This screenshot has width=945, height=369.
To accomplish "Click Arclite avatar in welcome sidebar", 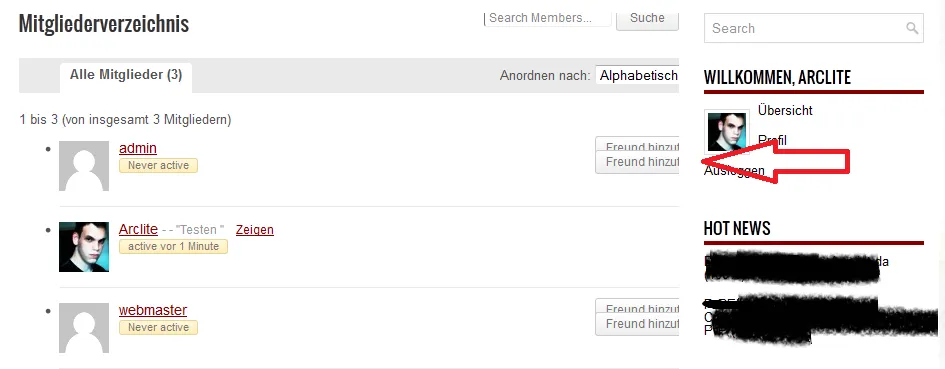I will point(726,131).
